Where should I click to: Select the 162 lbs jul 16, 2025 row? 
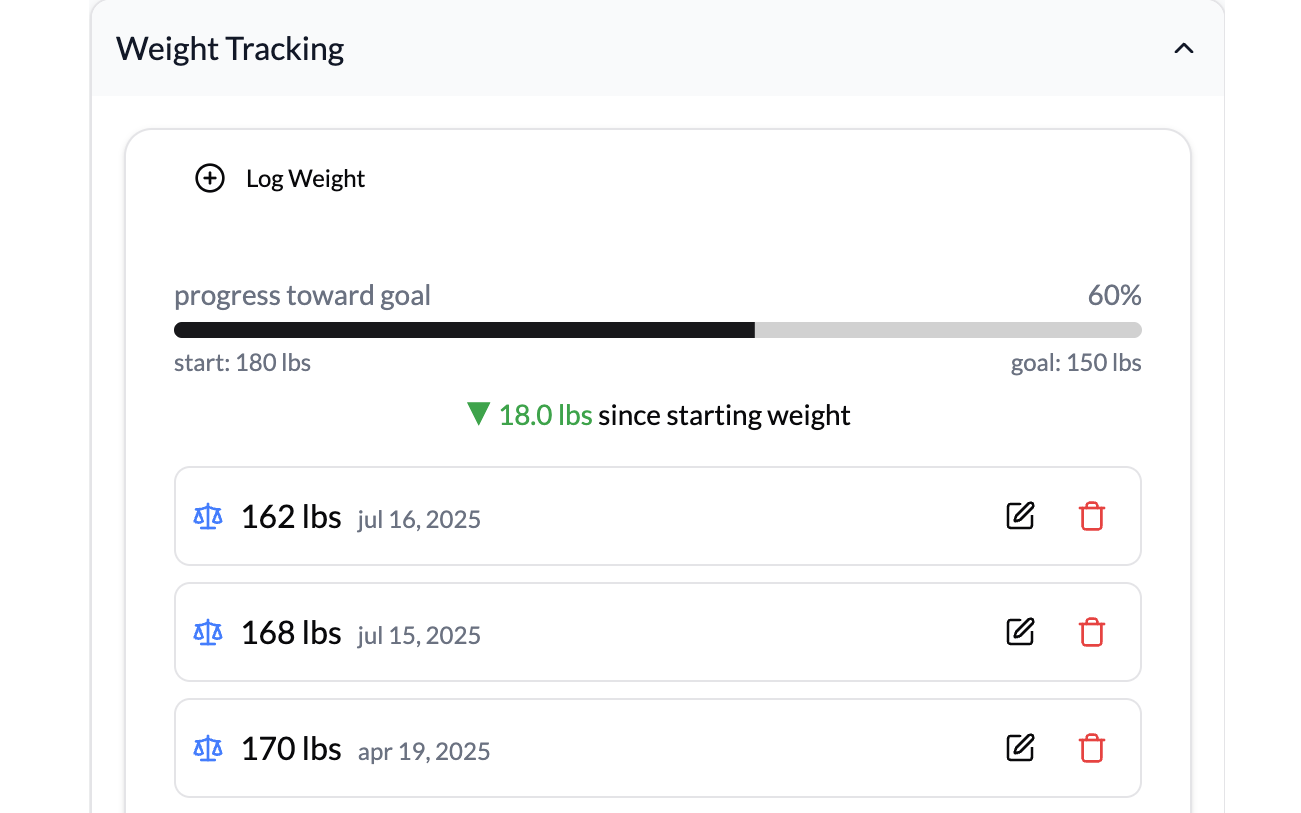pos(658,516)
